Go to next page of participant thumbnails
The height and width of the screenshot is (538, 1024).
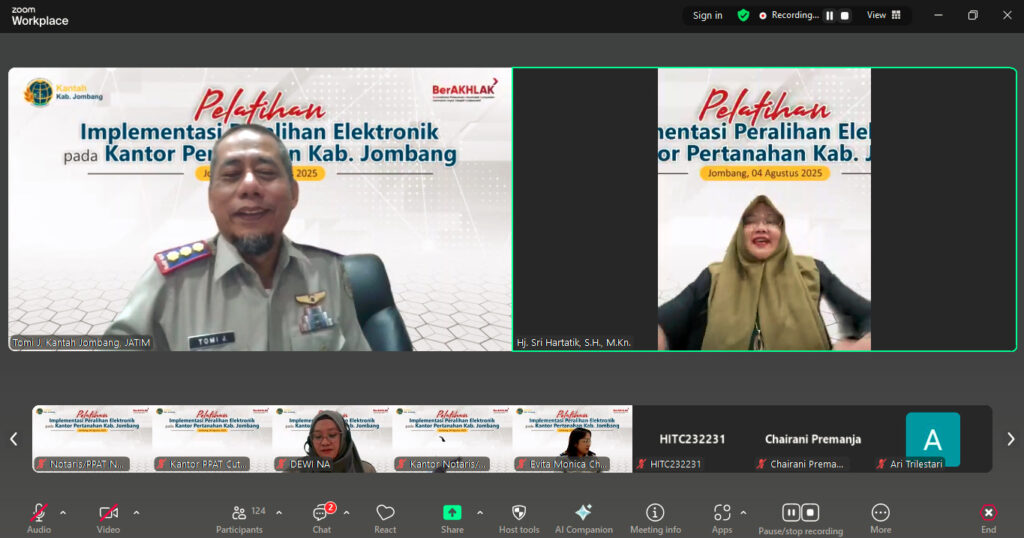[x=1010, y=439]
